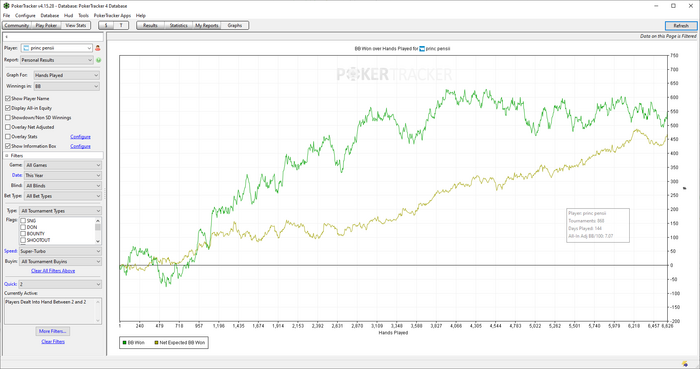Open the tournament Type dropdown
700x369 pixels.
click(61, 211)
